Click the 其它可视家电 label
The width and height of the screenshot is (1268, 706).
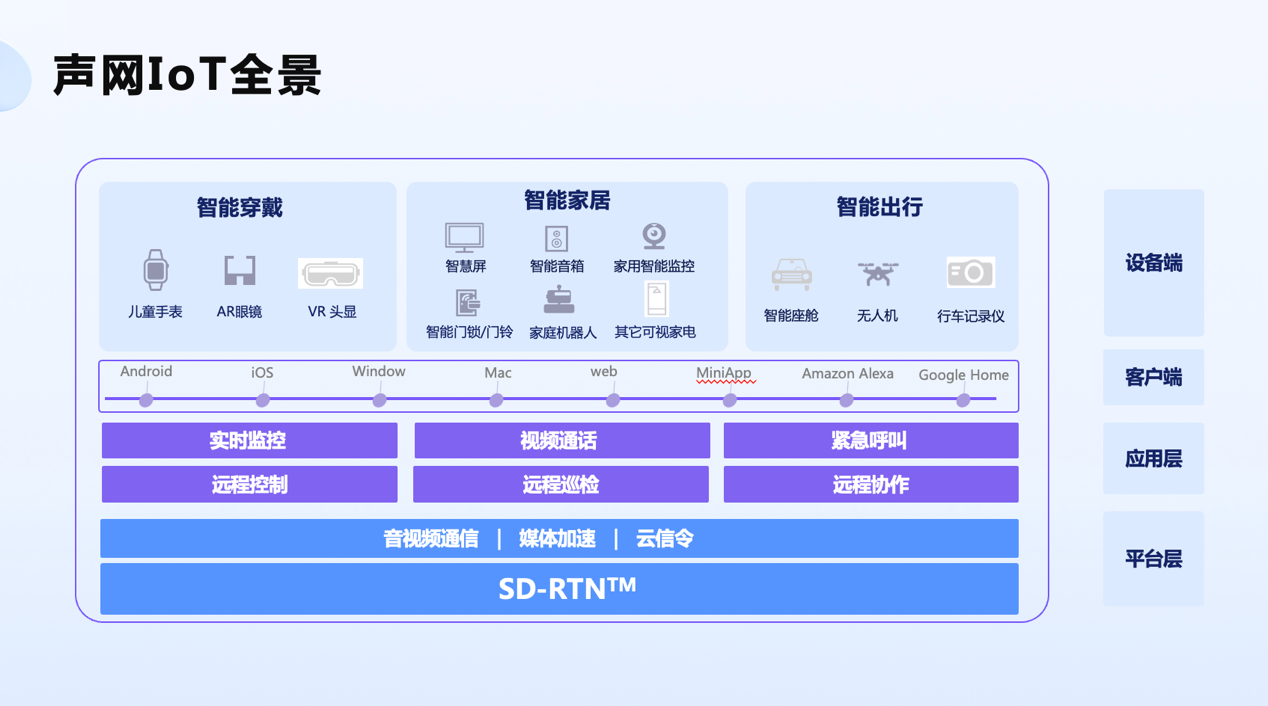coord(655,332)
